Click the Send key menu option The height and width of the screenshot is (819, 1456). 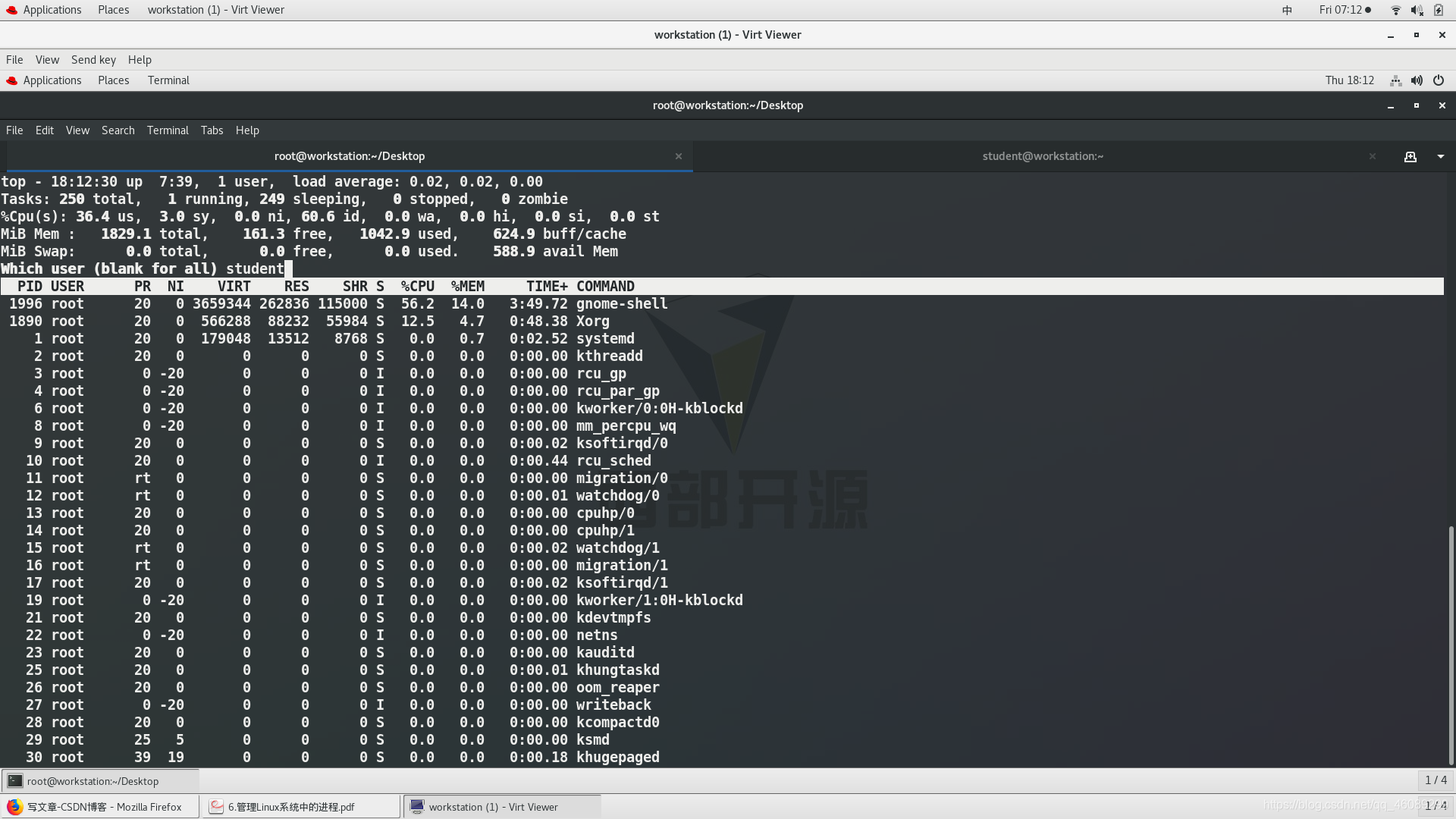click(x=93, y=59)
